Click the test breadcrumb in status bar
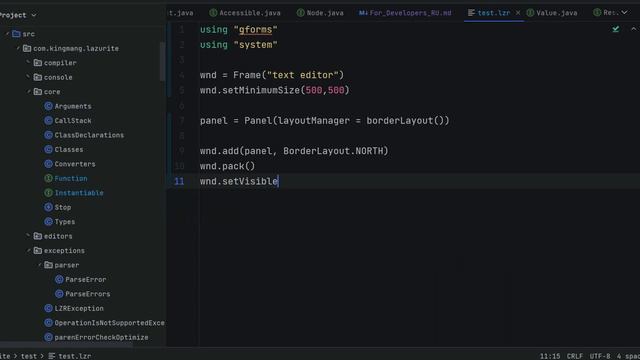 (29, 356)
